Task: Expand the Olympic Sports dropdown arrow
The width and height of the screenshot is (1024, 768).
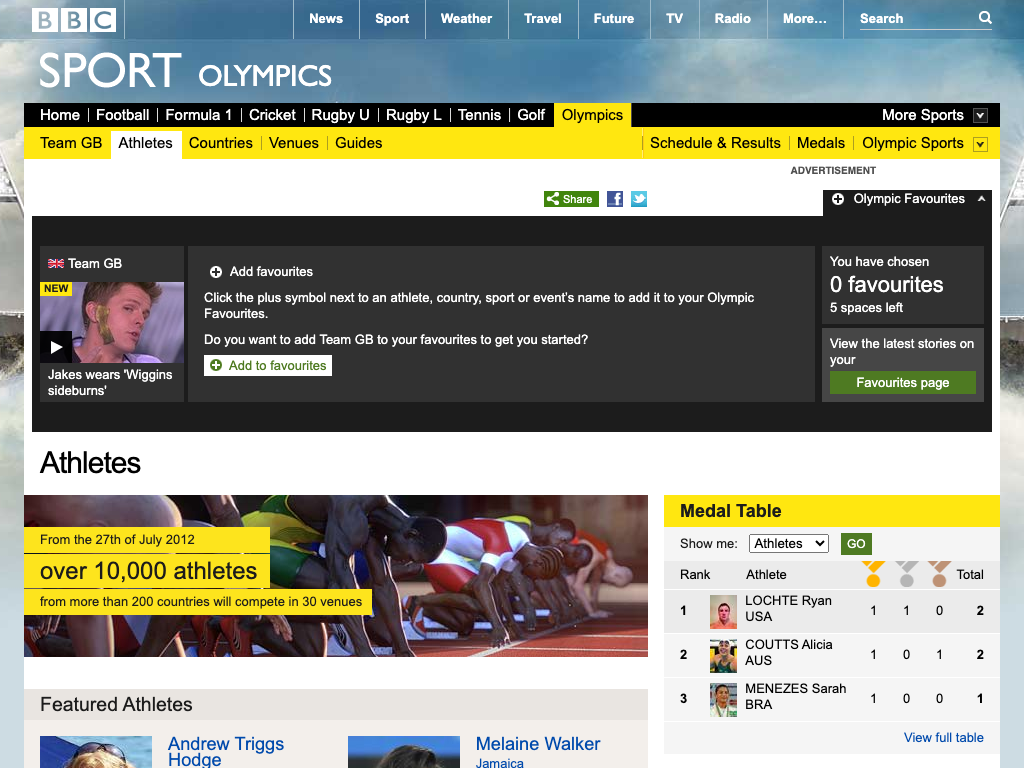Action: tap(980, 144)
